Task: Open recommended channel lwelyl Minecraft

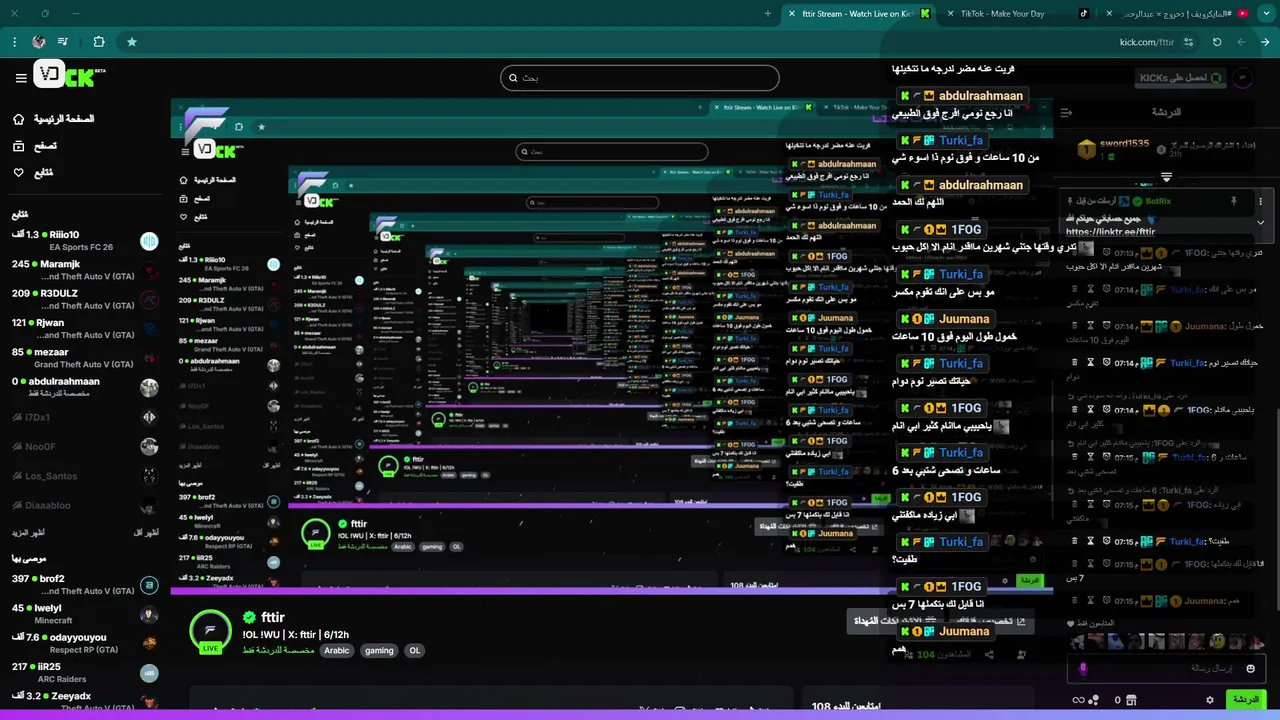Action: tap(85, 614)
